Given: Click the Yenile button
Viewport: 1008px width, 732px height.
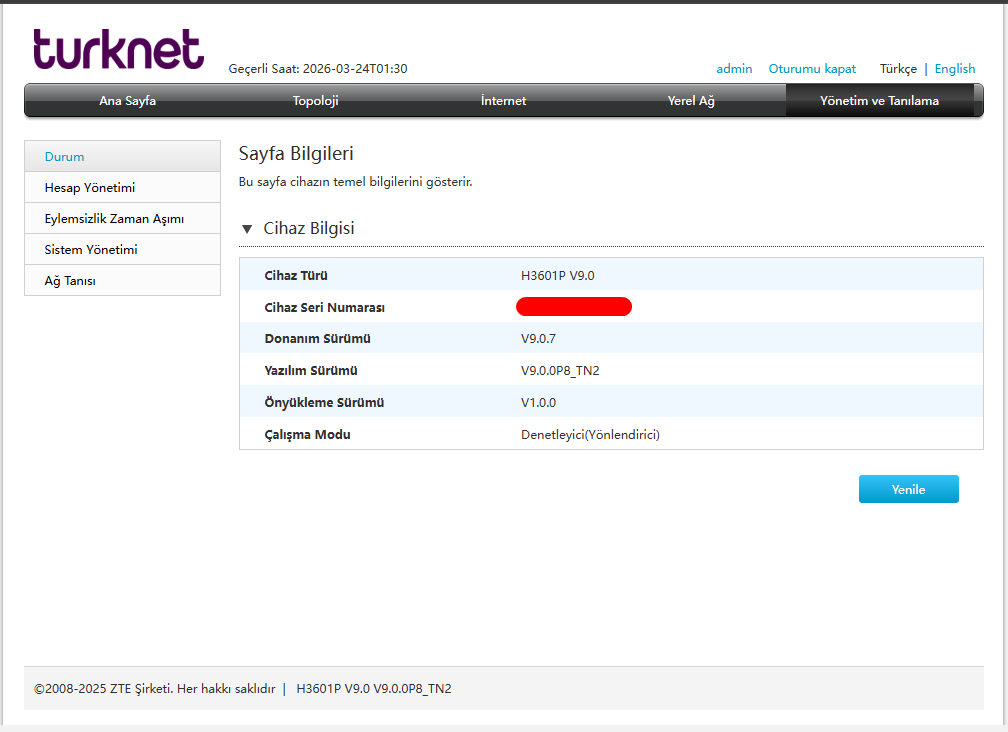Looking at the screenshot, I should tap(908, 489).
